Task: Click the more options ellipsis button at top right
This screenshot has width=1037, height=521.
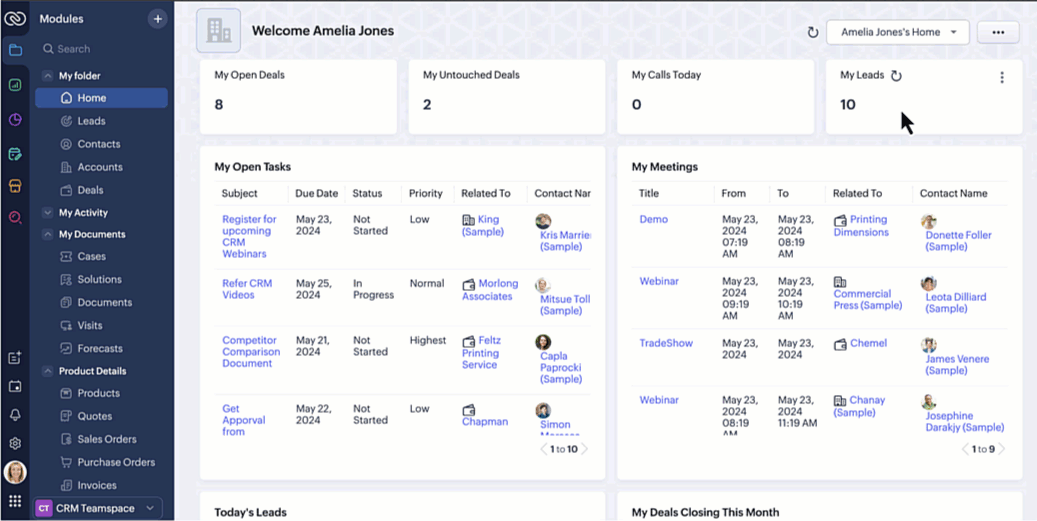Action: click(997, 32)
